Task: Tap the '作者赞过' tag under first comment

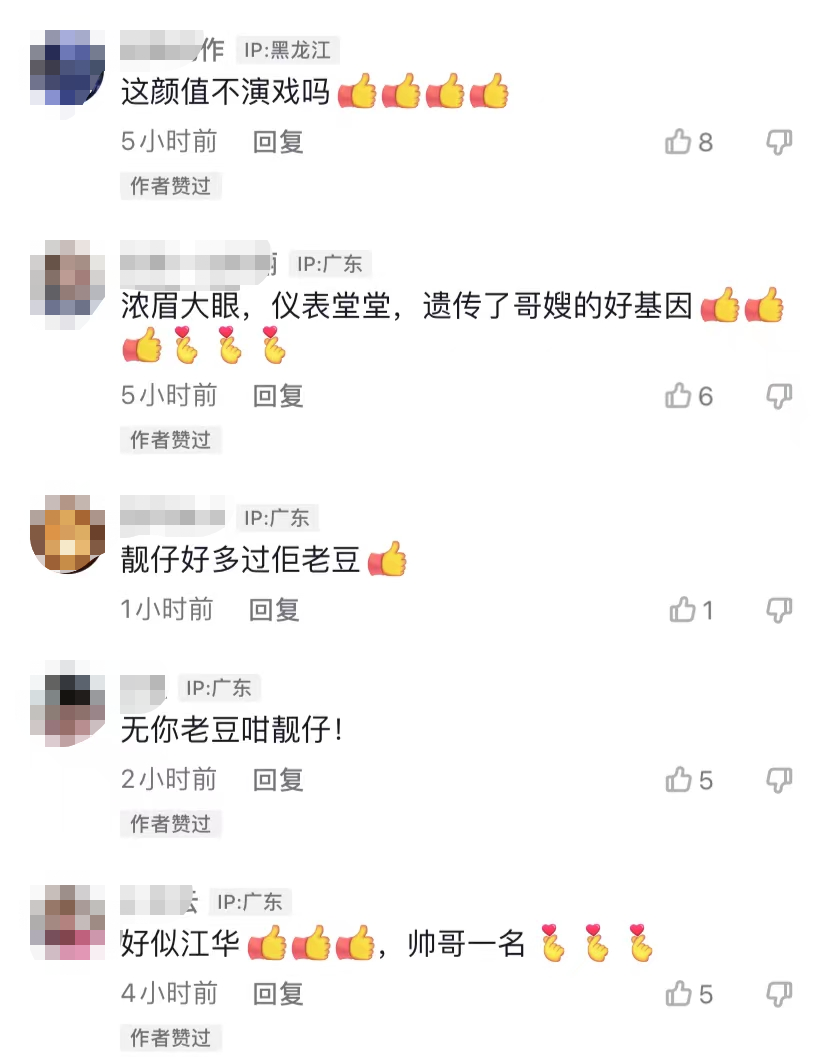Action: pyautogui.click(x=171, y=185)
